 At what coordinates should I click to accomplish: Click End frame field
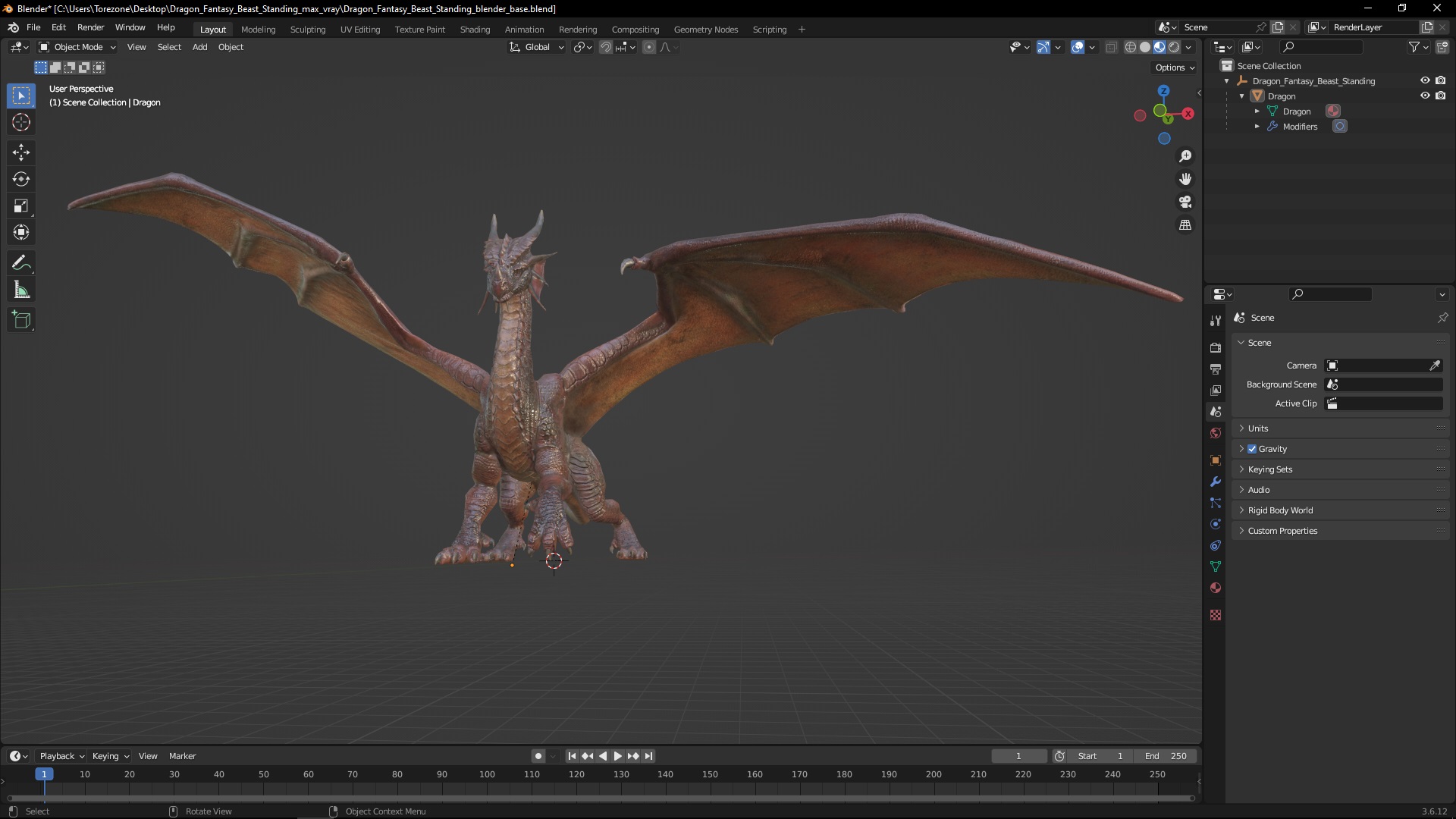pos(1166,756)
